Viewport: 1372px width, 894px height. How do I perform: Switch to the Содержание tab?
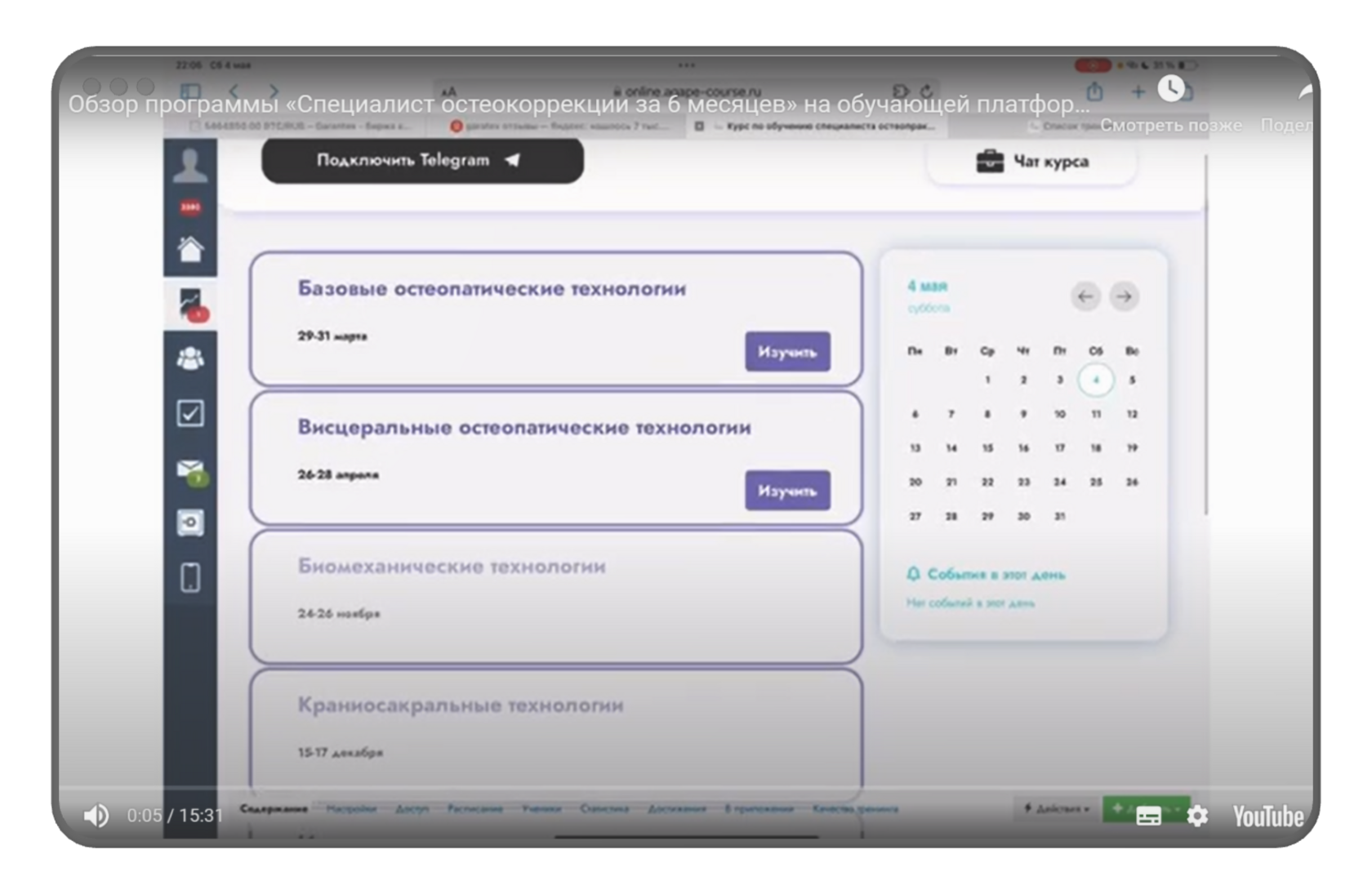[x=274, y=808]
